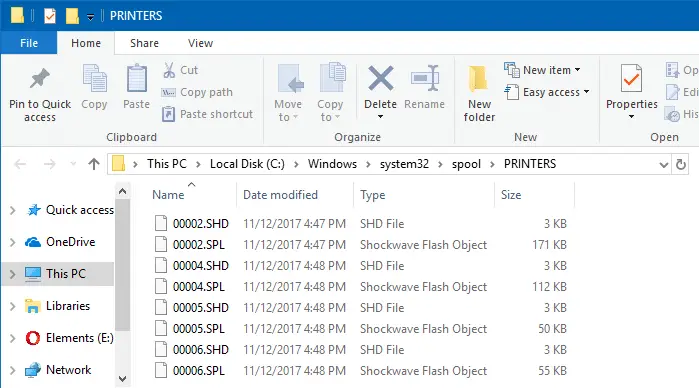Switch to the Home ribbon tab
The height and width of the screenshot is (388, 699).
[x=86, y=43]
